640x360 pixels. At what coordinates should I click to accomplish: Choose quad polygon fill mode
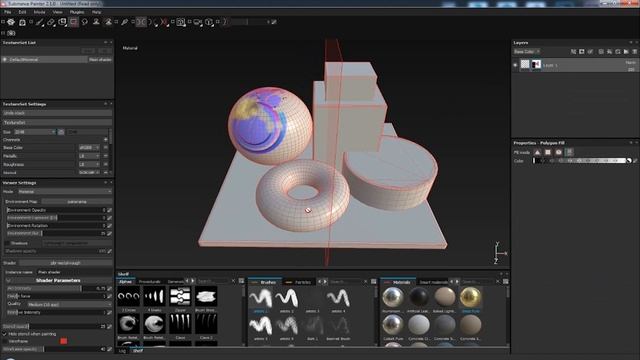click(x=548, y=152)
